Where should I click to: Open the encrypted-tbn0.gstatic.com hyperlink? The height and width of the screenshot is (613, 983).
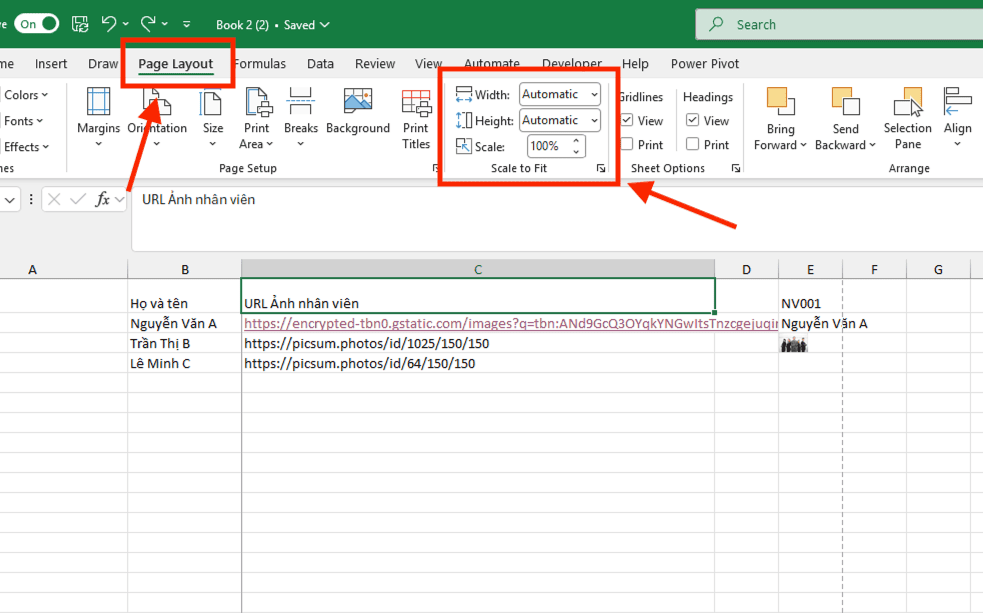coord(510,323)
